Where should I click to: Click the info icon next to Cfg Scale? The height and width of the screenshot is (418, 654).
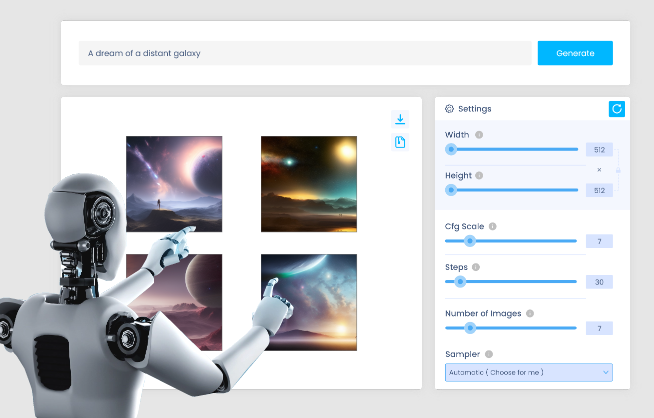point(492,226)
